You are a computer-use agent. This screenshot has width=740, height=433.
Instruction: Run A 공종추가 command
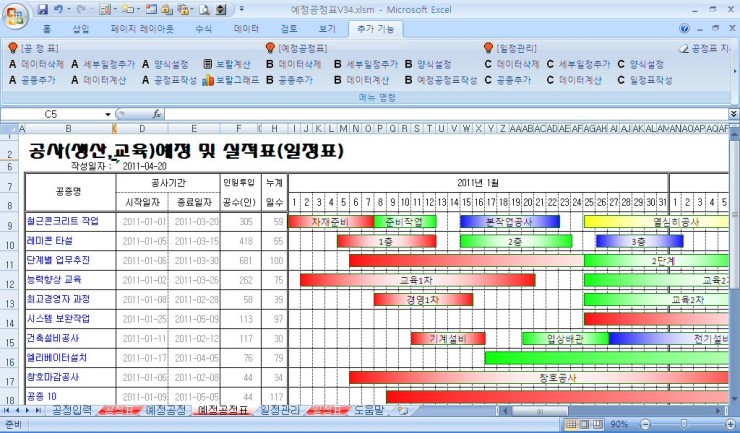(x=32, y=80)
